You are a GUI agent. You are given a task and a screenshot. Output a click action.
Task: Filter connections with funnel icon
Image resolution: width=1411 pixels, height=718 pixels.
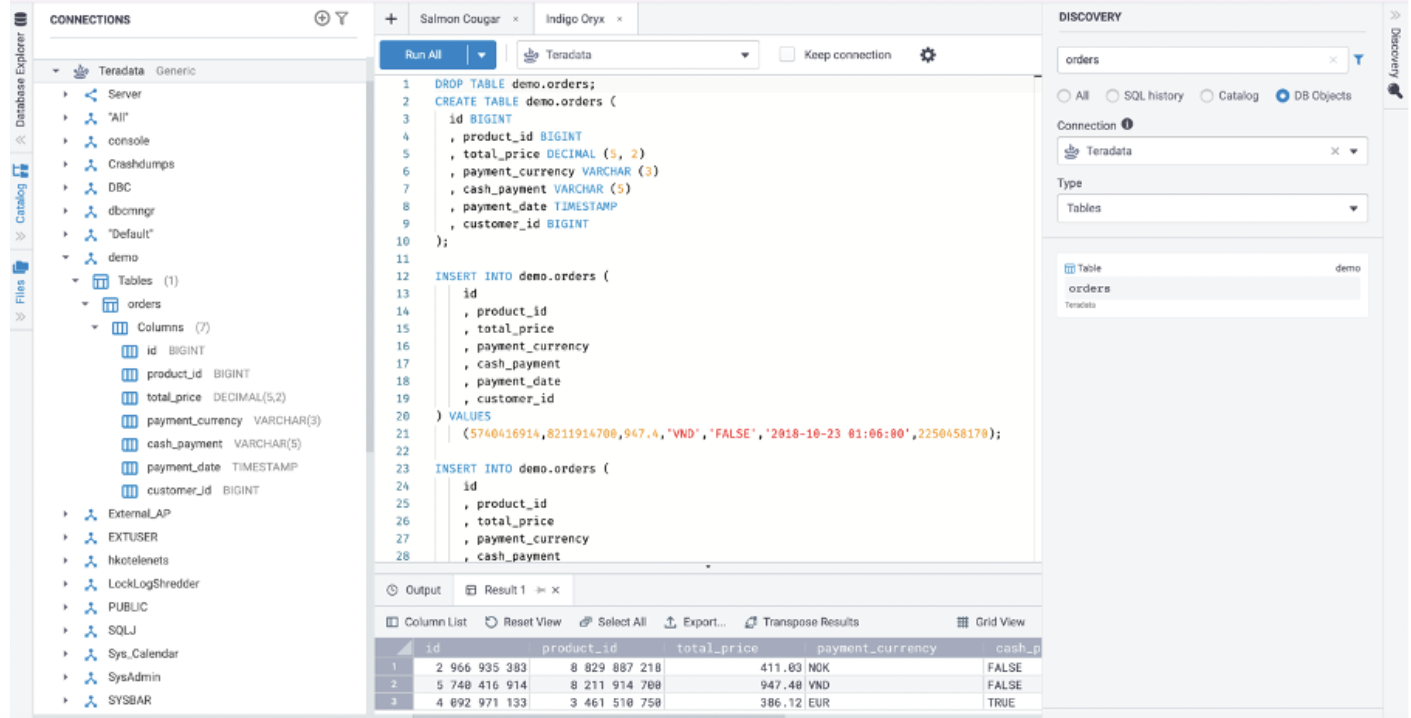(x=342, y=18)
